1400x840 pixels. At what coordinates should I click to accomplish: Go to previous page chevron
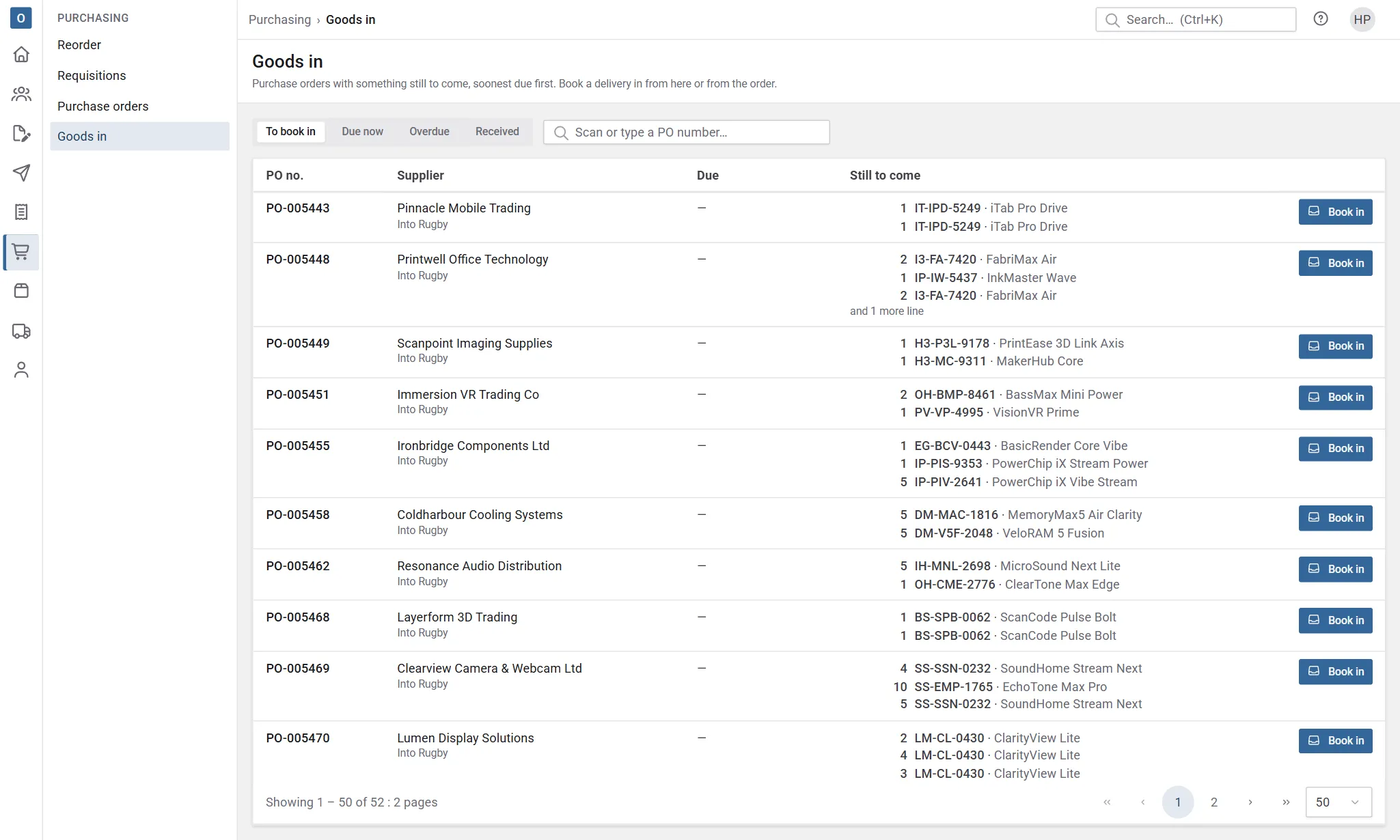(x=1142, y=802)
